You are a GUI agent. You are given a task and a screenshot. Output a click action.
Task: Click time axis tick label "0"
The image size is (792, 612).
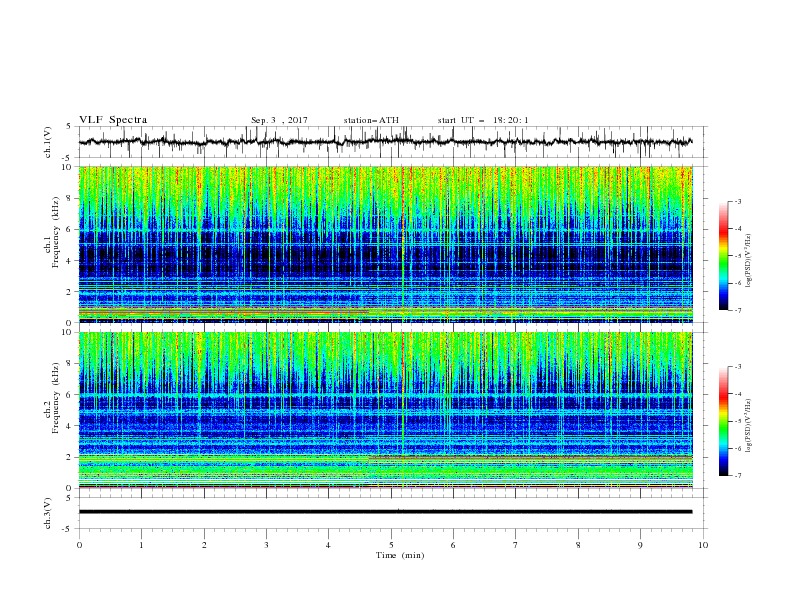pyautogui.click(x=79, y=545)
